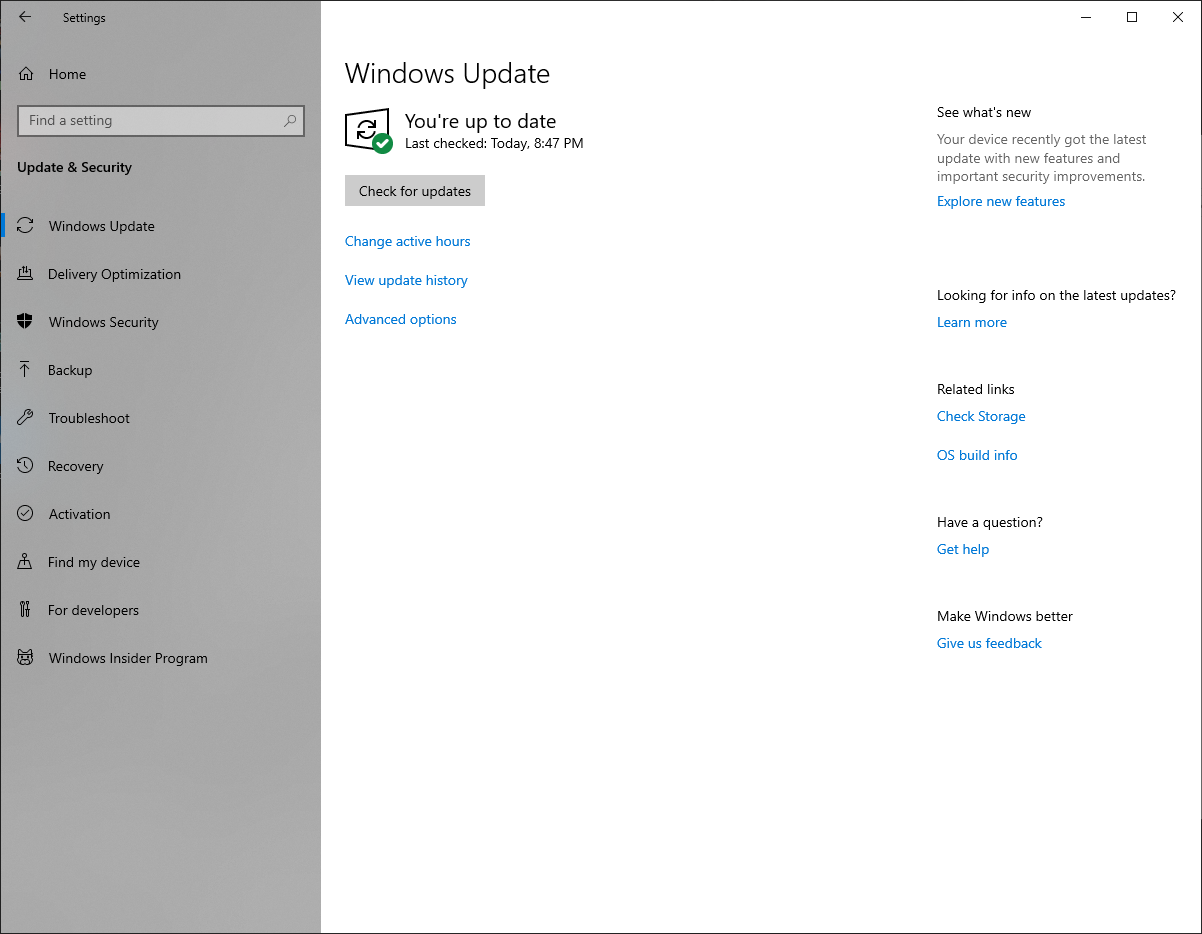Click the Home house icon

click(x=26, y=74)
